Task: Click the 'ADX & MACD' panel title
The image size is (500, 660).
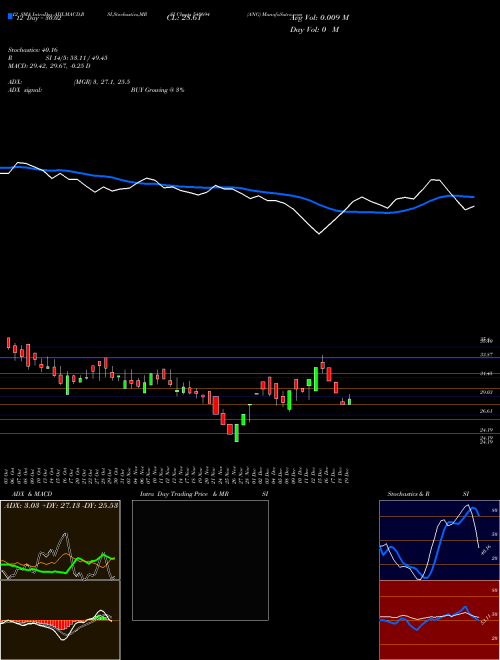Action: point(32,494)
